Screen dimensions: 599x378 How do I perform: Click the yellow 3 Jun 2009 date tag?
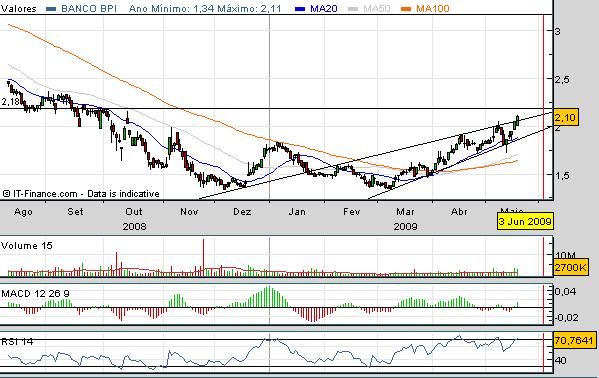(525, 221)
